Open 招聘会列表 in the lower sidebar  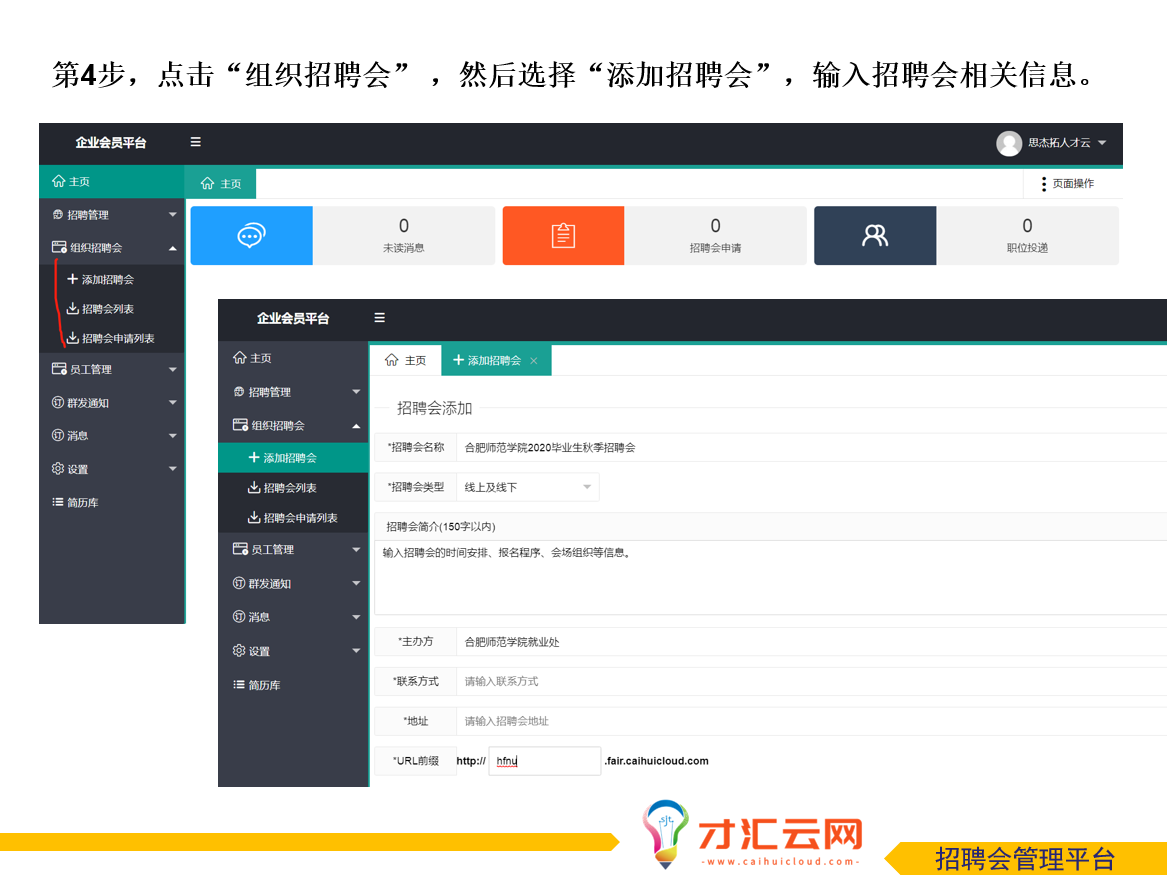(x=289, y=488)
